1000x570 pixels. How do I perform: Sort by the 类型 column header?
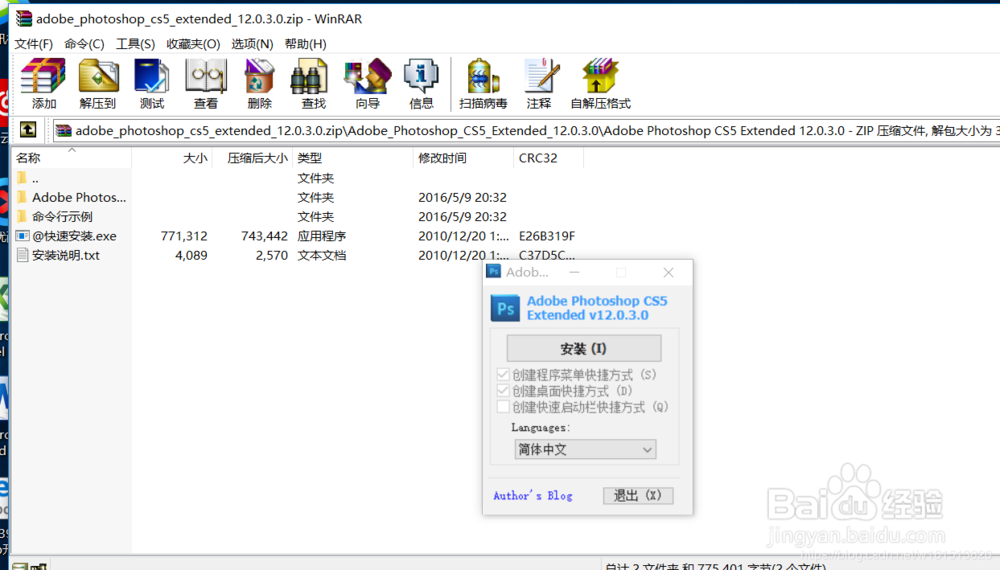(353, 157)
